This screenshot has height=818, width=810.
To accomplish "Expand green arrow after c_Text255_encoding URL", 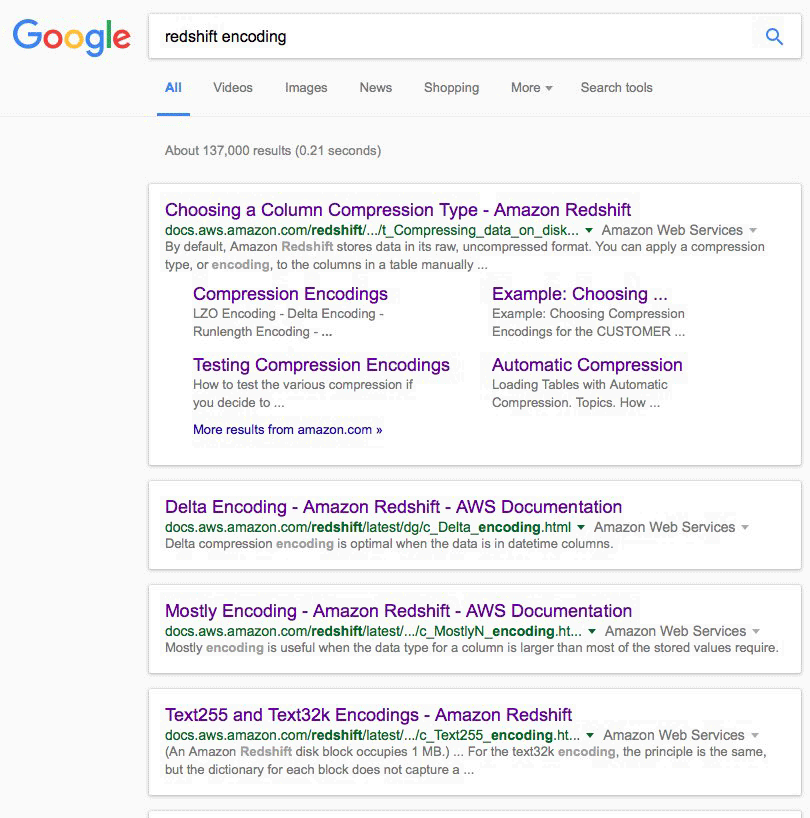I will tap(590, 735).
